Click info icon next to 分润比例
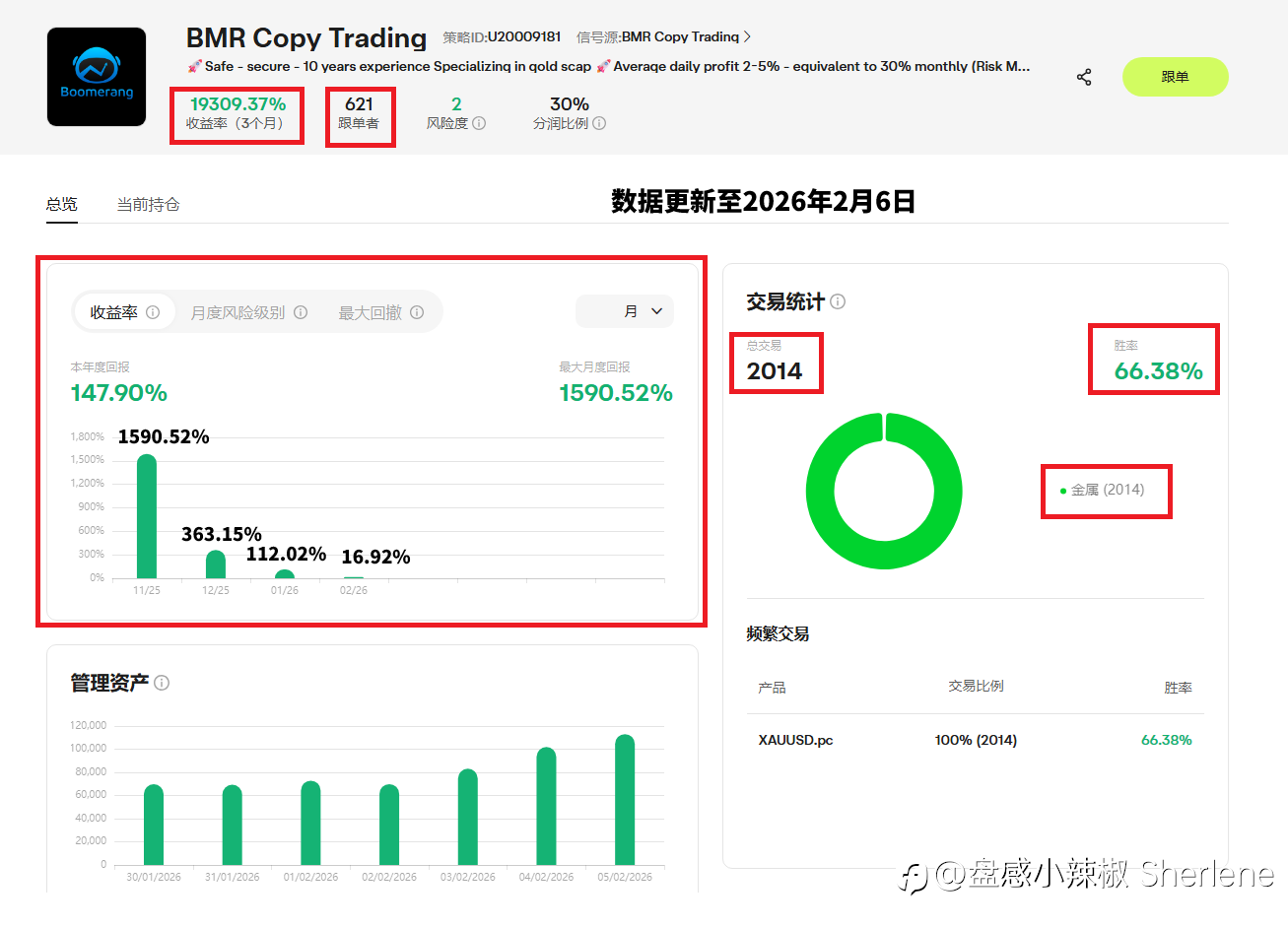 (599, 123)
